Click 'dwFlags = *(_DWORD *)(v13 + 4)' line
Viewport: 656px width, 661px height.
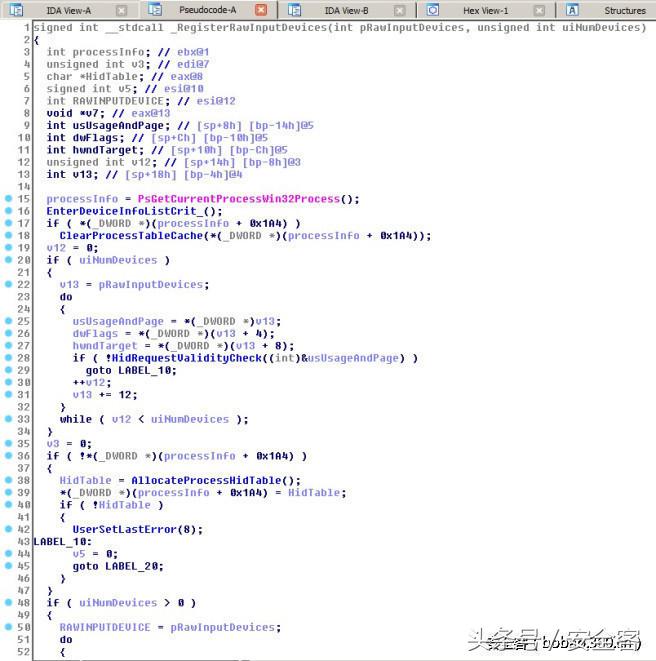pos(173,333)
